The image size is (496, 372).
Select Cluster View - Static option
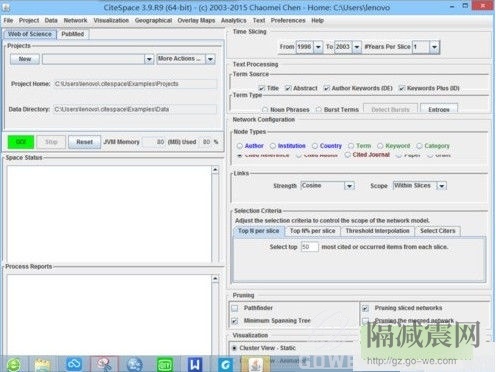(x=235, y=348)
